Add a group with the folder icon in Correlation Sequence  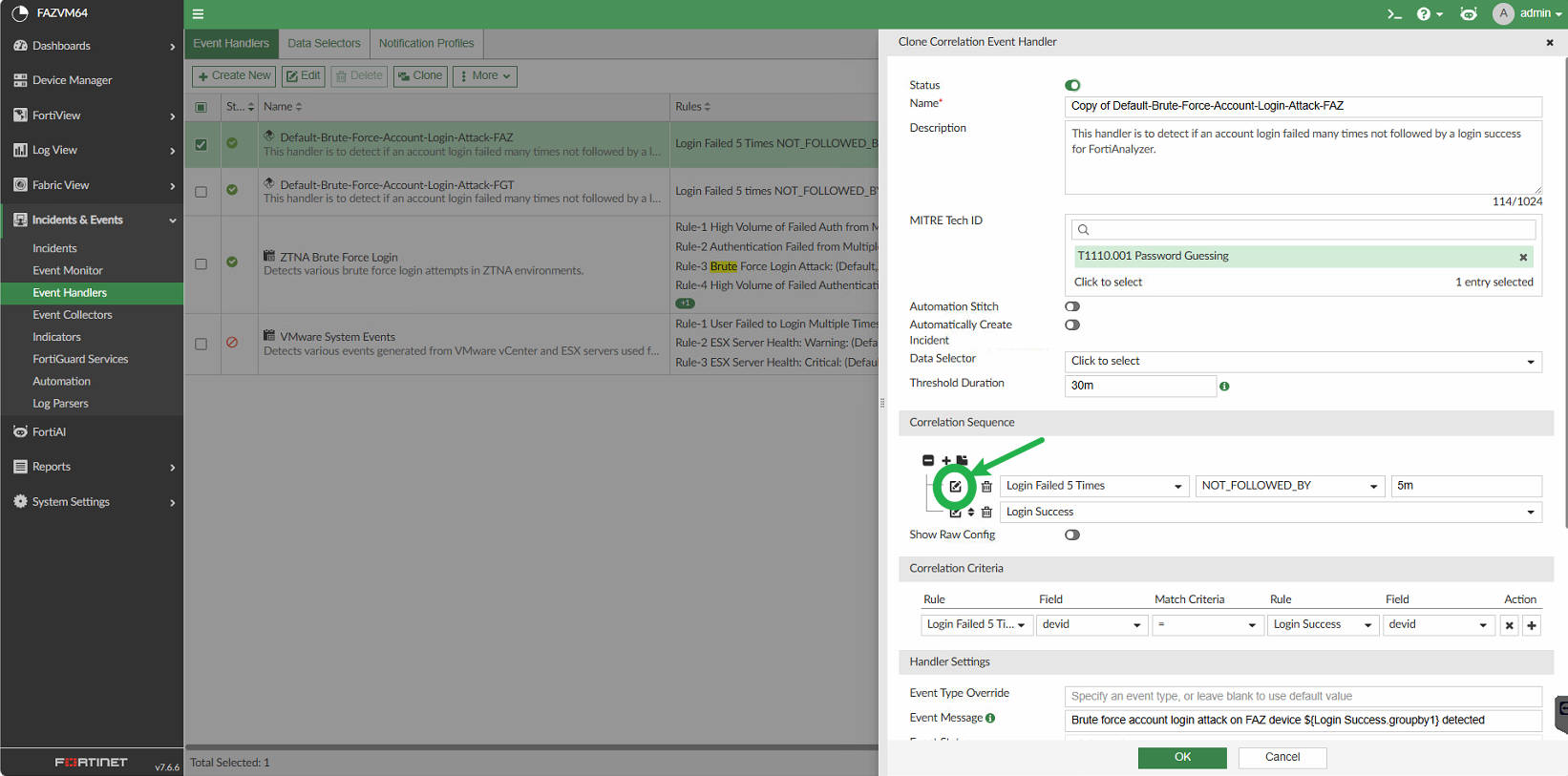click(962, 460)
